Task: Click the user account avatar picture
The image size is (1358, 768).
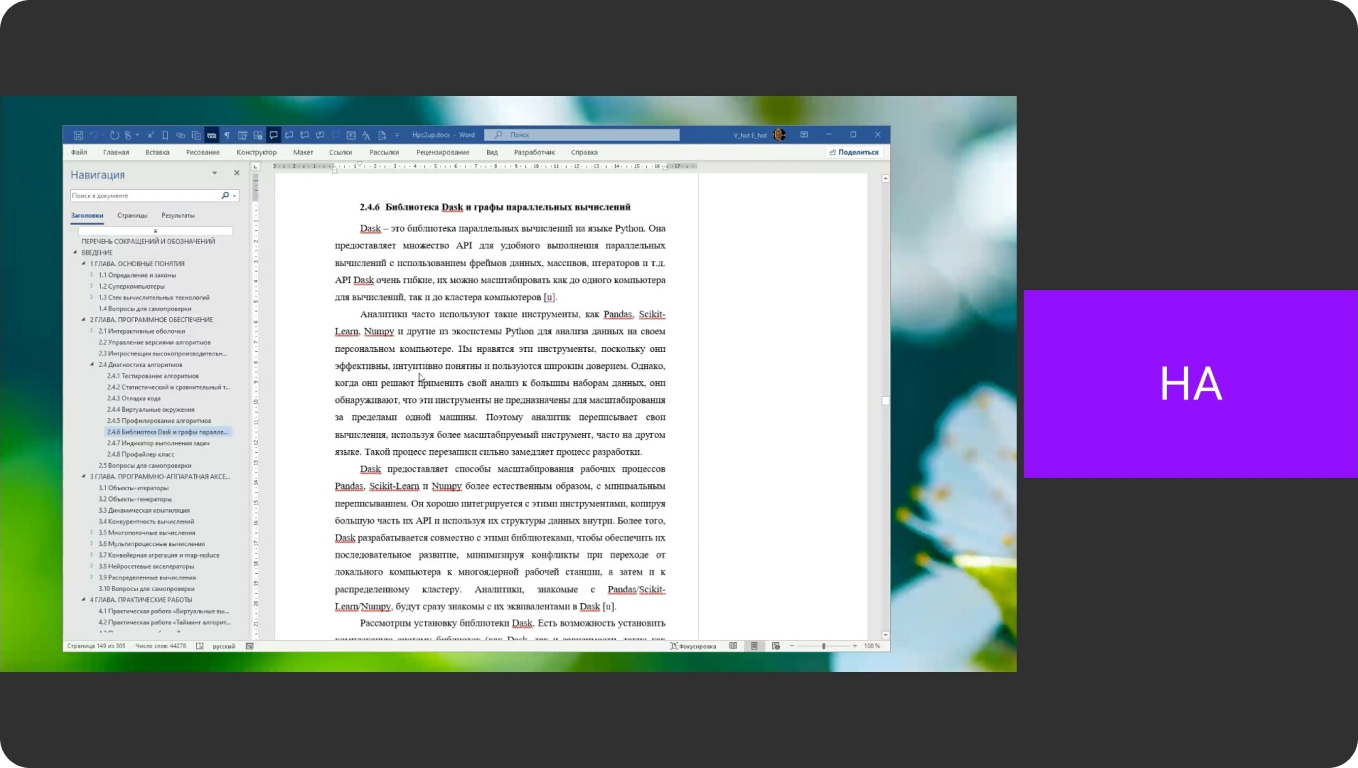Action: [x=779, y=135]
